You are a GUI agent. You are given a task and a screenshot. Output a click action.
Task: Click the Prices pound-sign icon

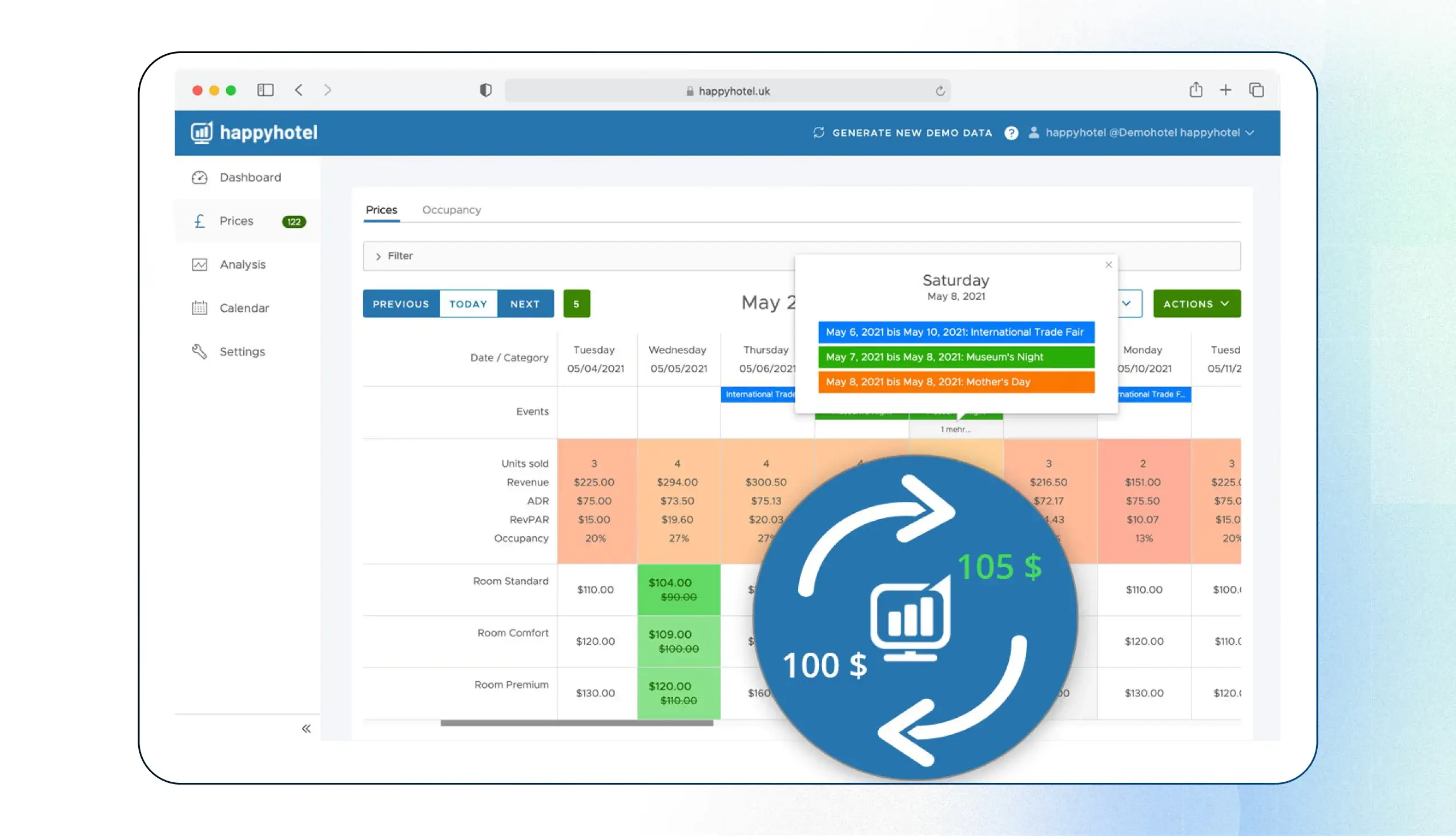(199, 221)
